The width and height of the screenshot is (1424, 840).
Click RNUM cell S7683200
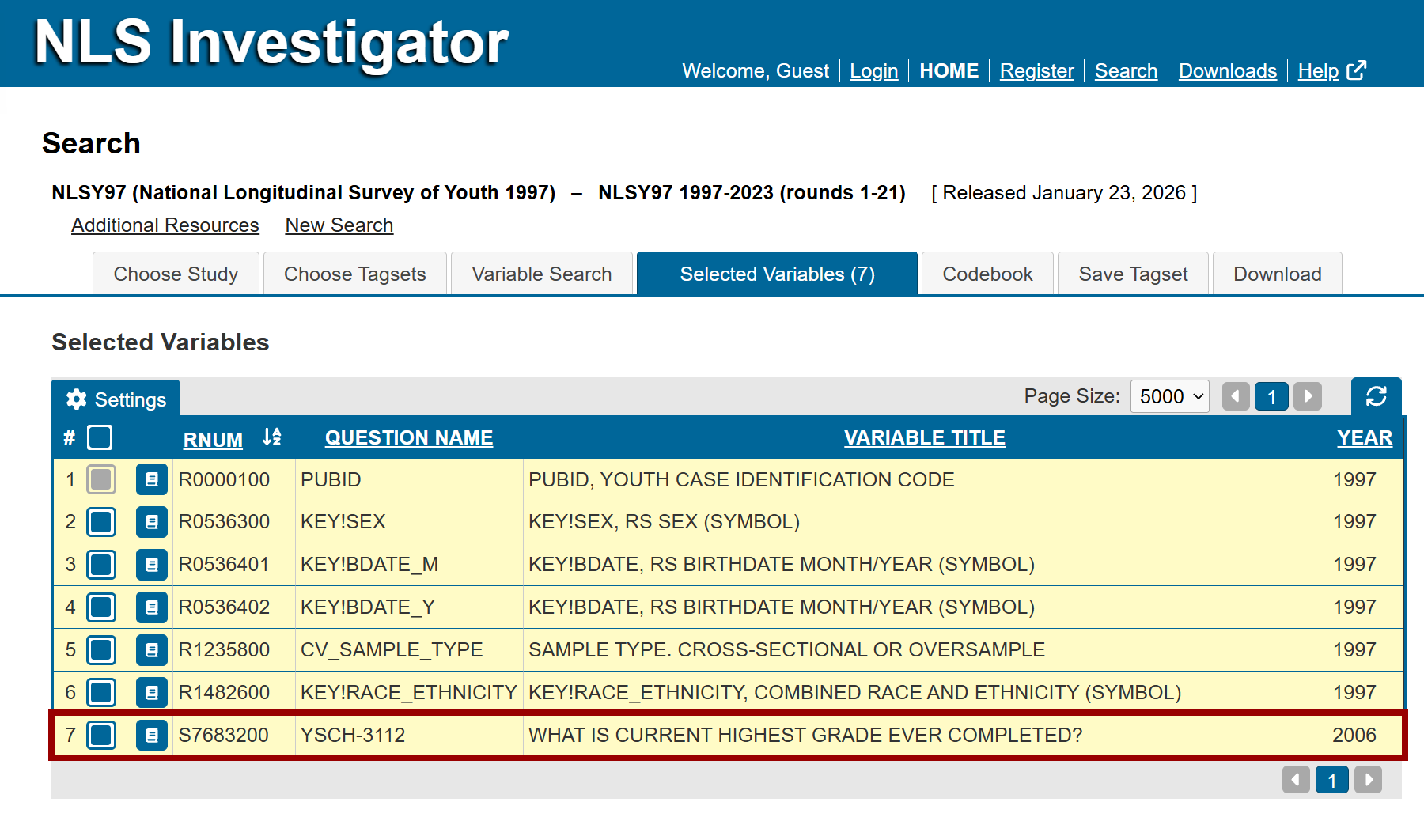point(223,735)
